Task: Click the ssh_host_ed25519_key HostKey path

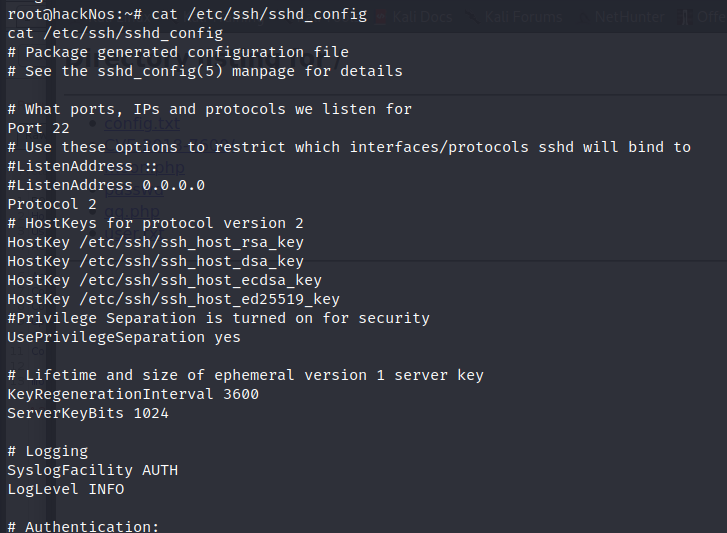Action: tap(210, 299)
